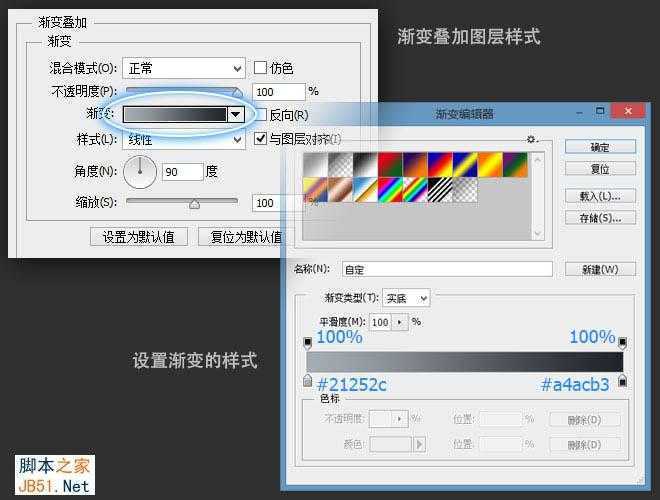Screen dimensions: 660x500
Task: Choose the spectrum rainbow gradient preset
Action: [390, 189]
